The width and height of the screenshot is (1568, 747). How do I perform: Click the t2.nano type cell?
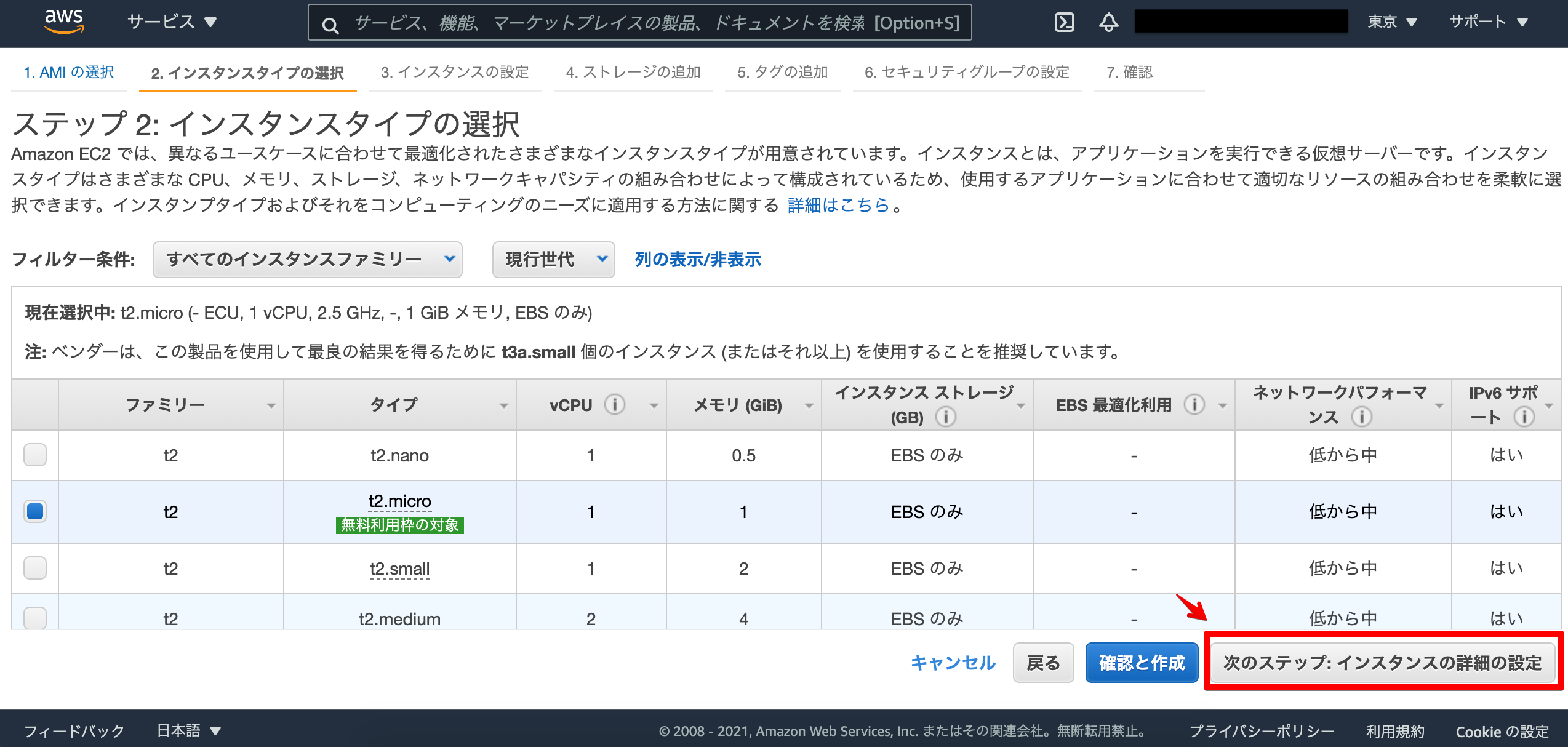(399, 455)
